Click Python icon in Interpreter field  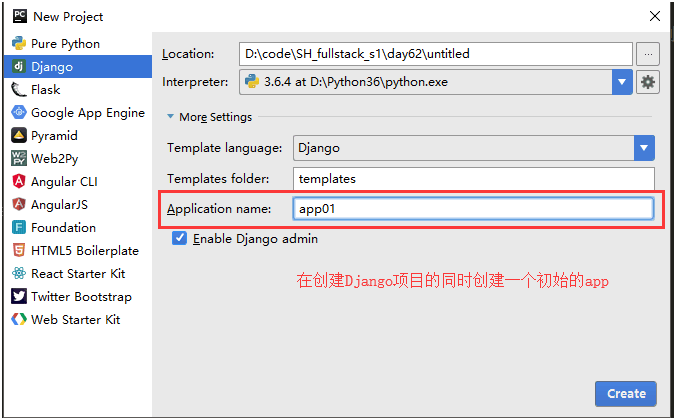click(x=252, y=81)
